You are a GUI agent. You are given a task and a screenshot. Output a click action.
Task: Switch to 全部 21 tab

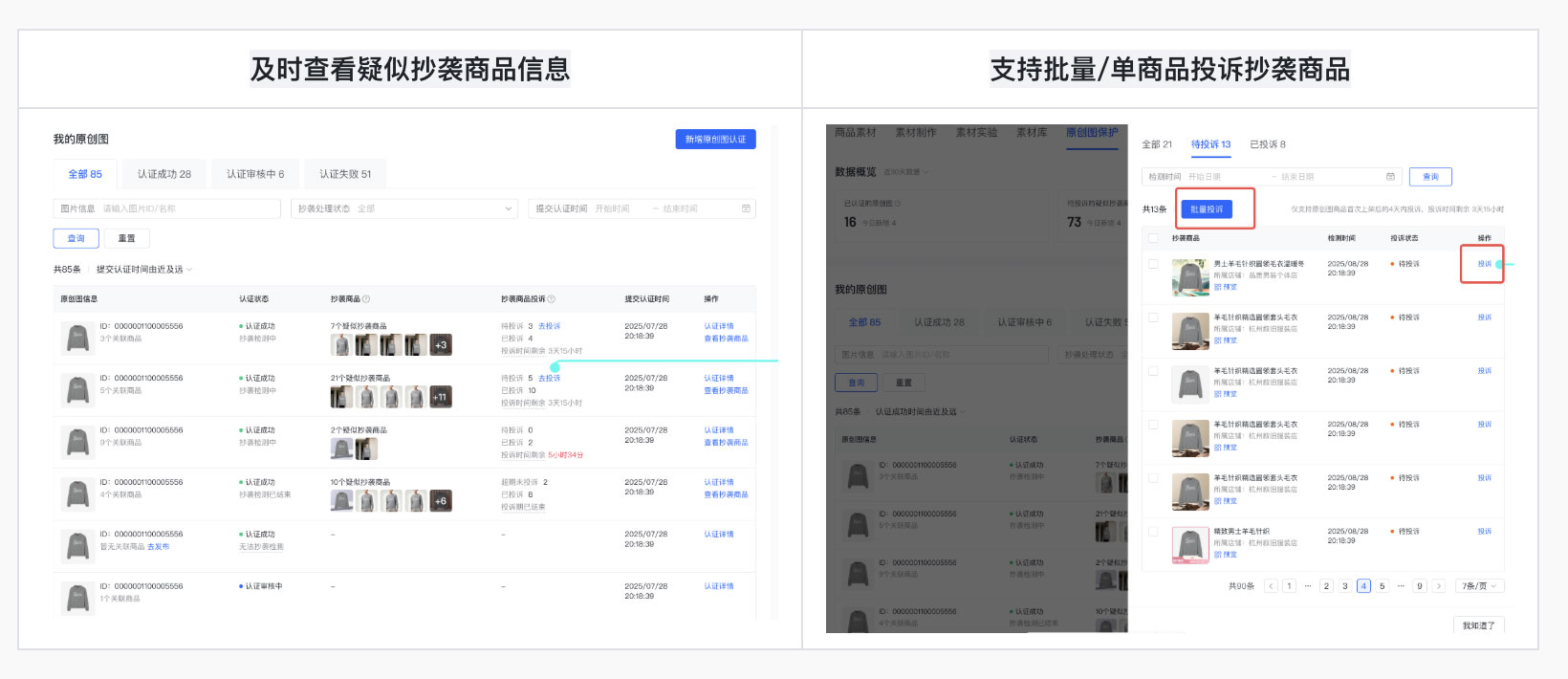click(x=1157, y=144)
